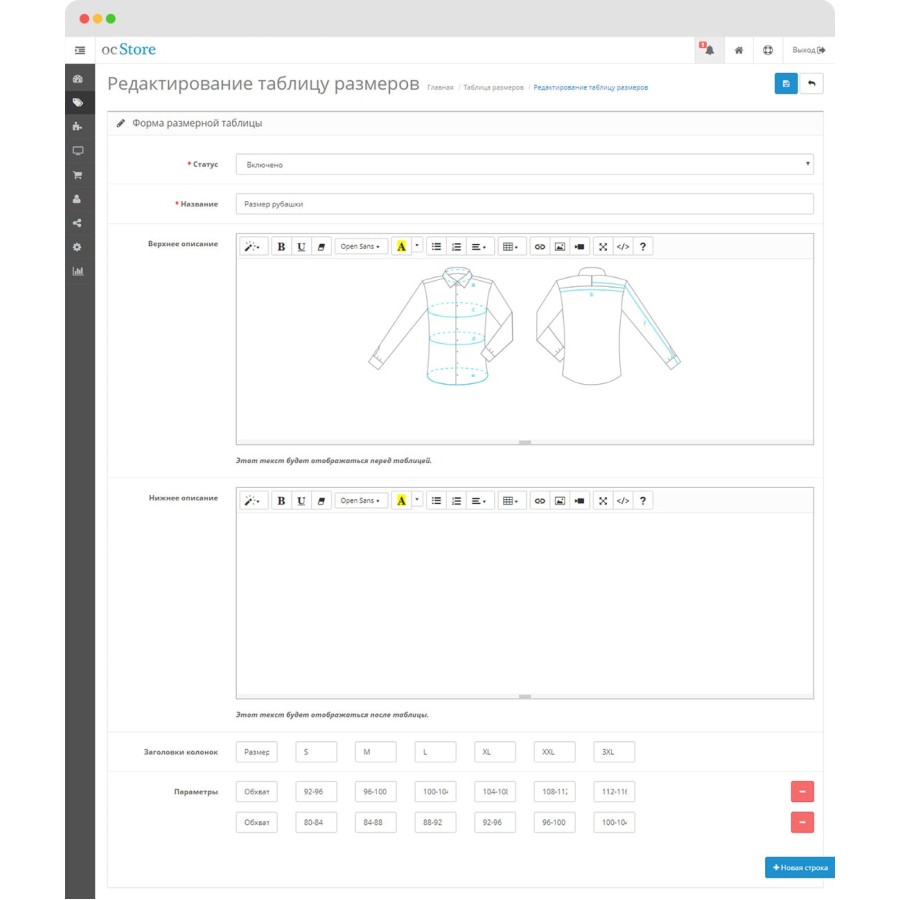Open Reports chart icon in sidebar
The width and height of the screenshot is (900, 900).
78,271
